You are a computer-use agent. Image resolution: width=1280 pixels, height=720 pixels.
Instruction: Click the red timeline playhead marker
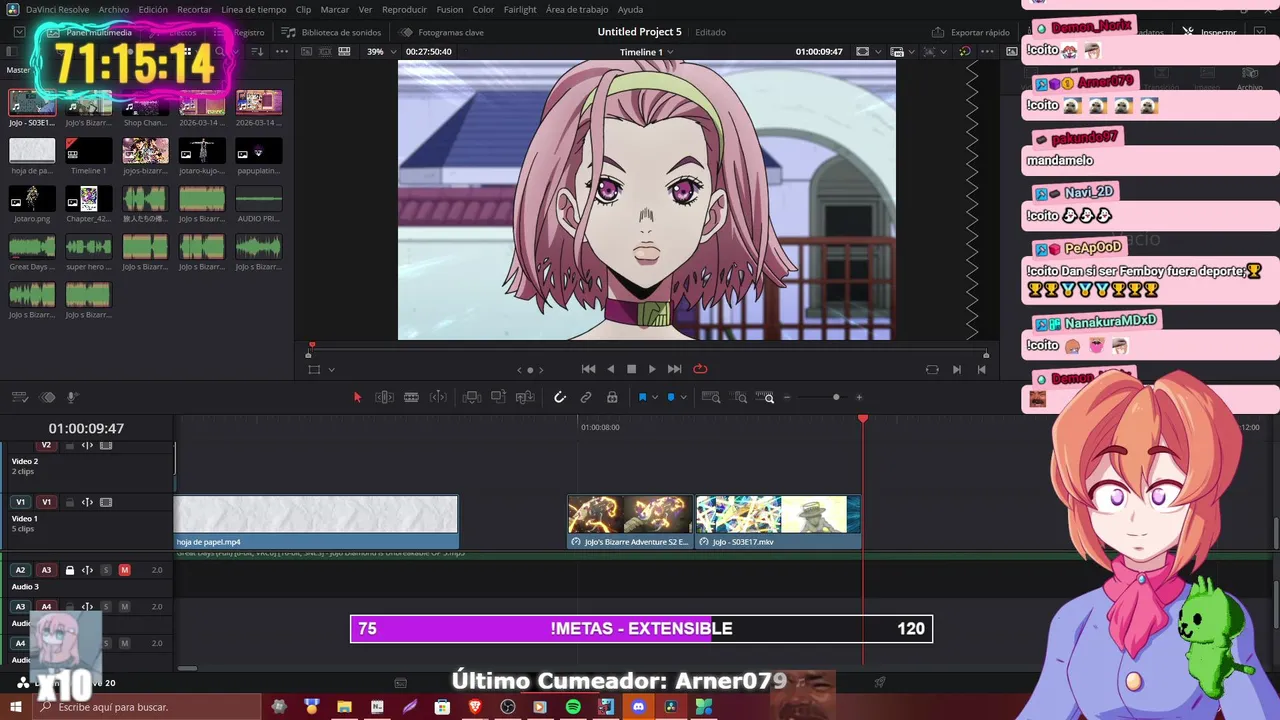pos(863,419)
